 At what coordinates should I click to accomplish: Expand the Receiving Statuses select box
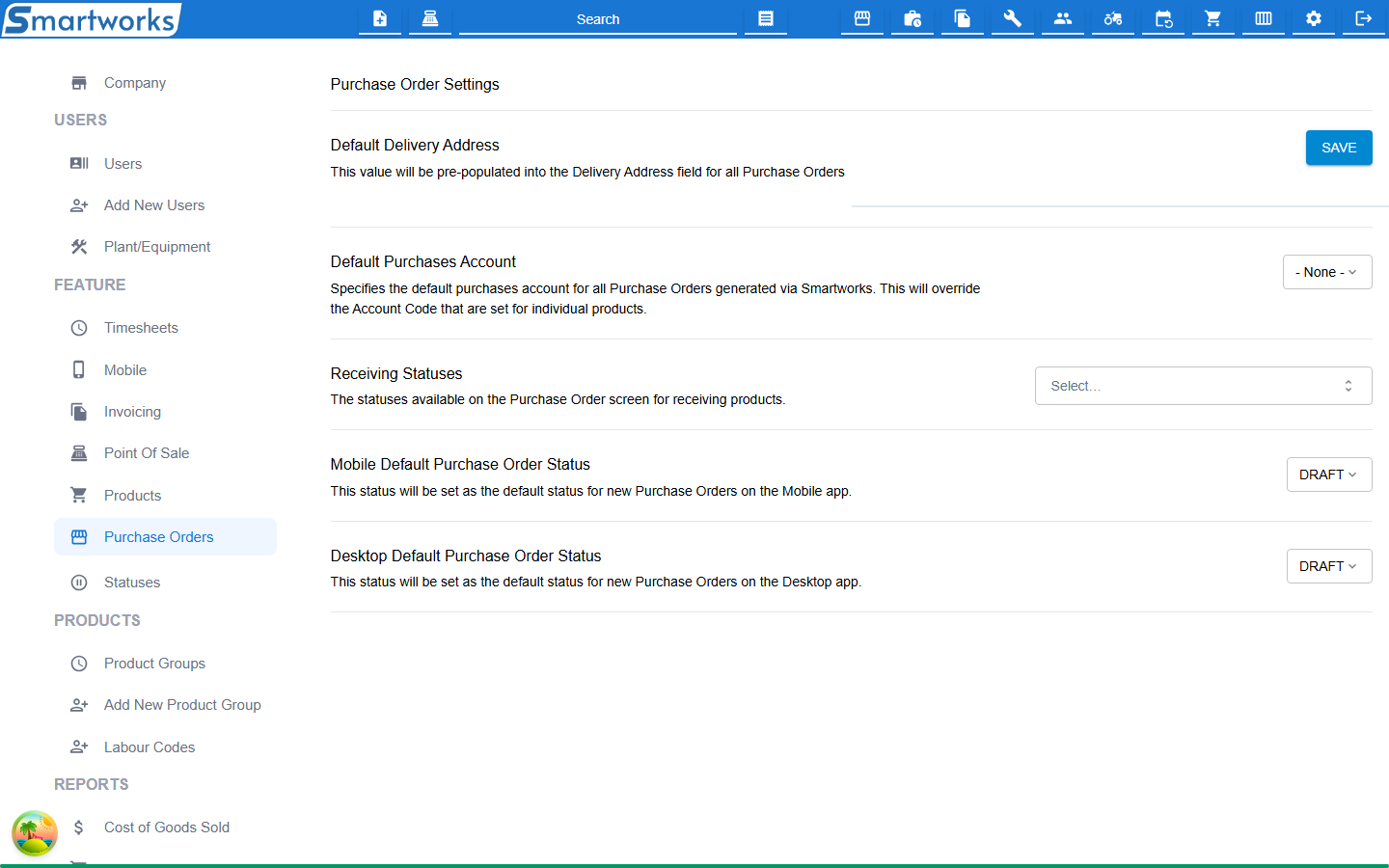[x=1204, y=386]
